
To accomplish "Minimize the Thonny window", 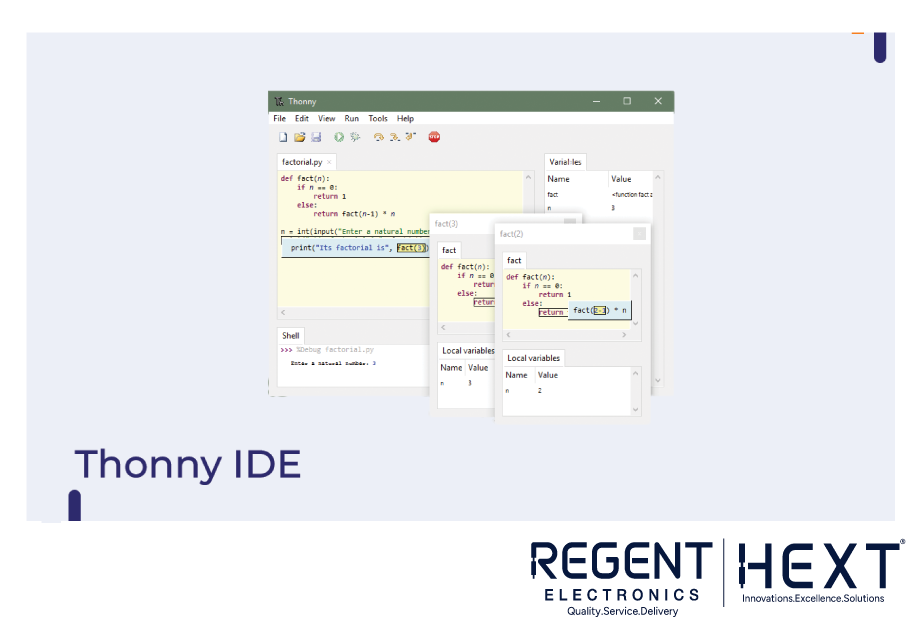I will tap(596, 101).
